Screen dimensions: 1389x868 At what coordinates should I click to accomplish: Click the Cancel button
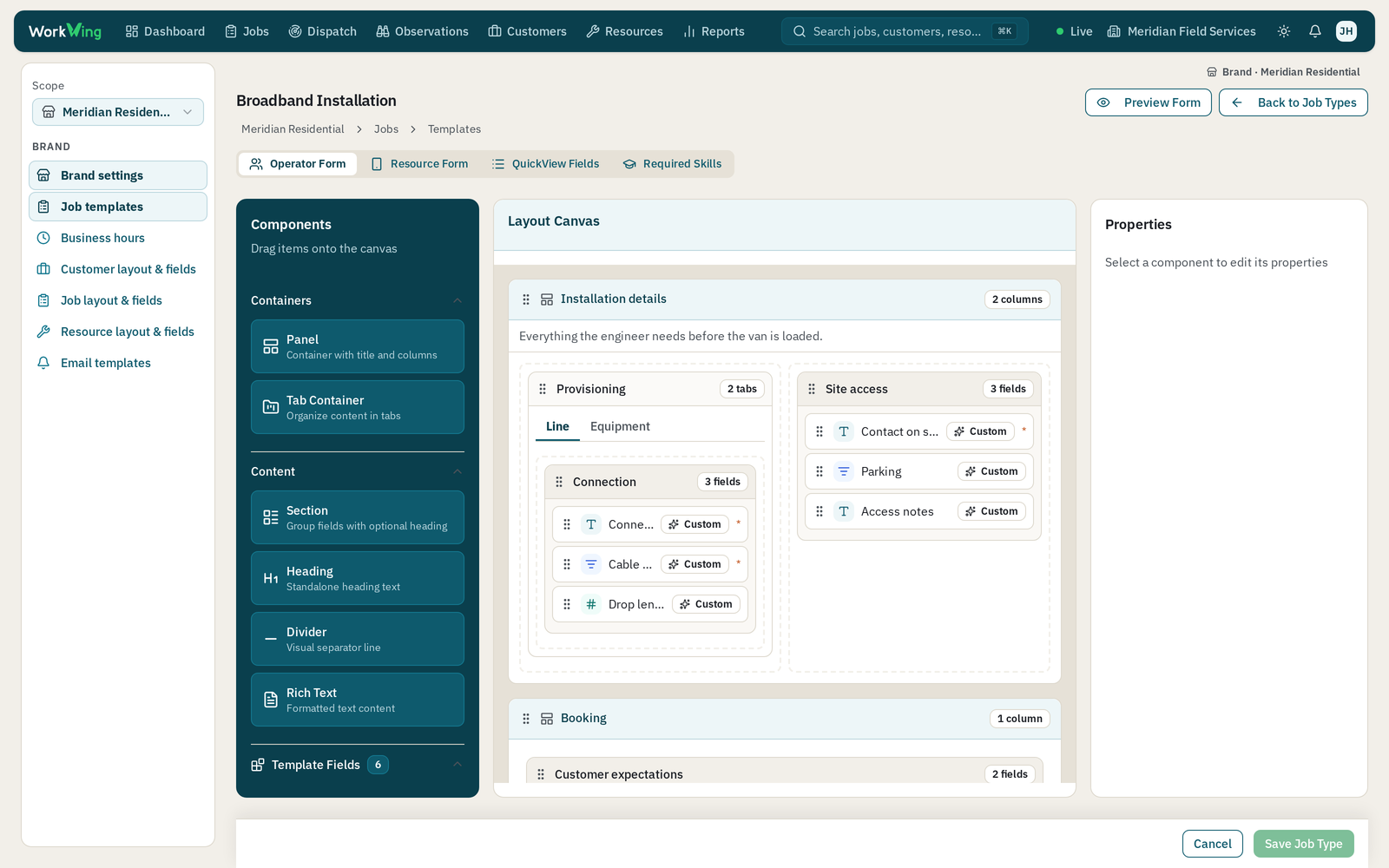pyautogui.click(x=1213, y=844)
